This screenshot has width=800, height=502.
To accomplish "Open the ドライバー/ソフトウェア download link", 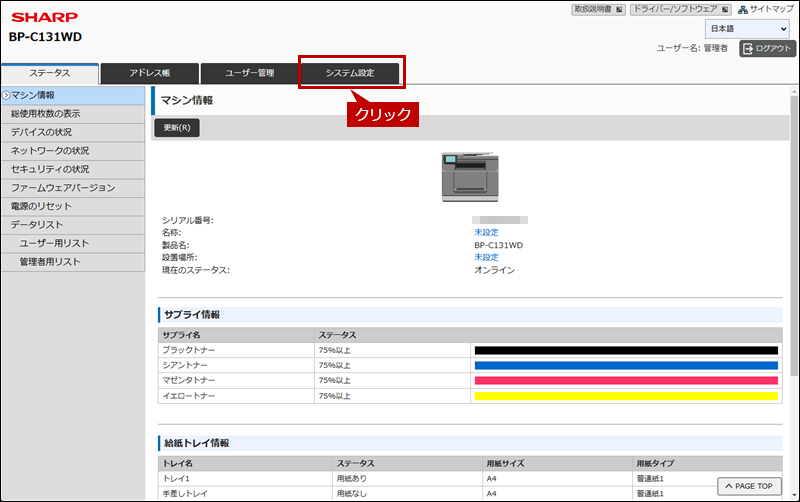I will tap(680, 9).
